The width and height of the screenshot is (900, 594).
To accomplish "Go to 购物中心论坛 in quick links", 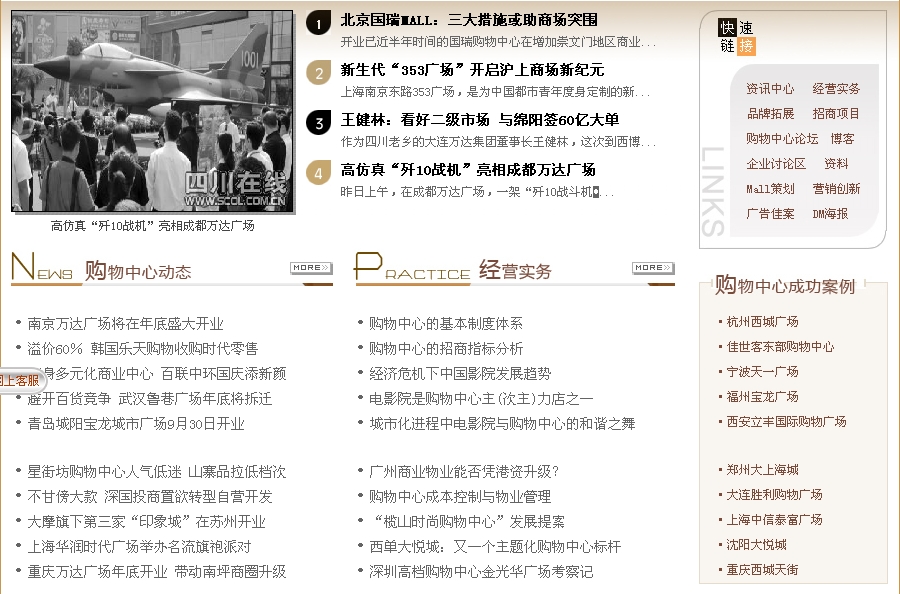I will click(x=782, y=139).
